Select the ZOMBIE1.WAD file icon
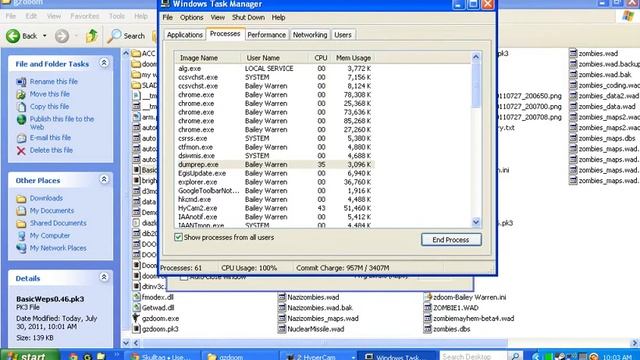This screenshot has width=640, height=360. point(428,308)
